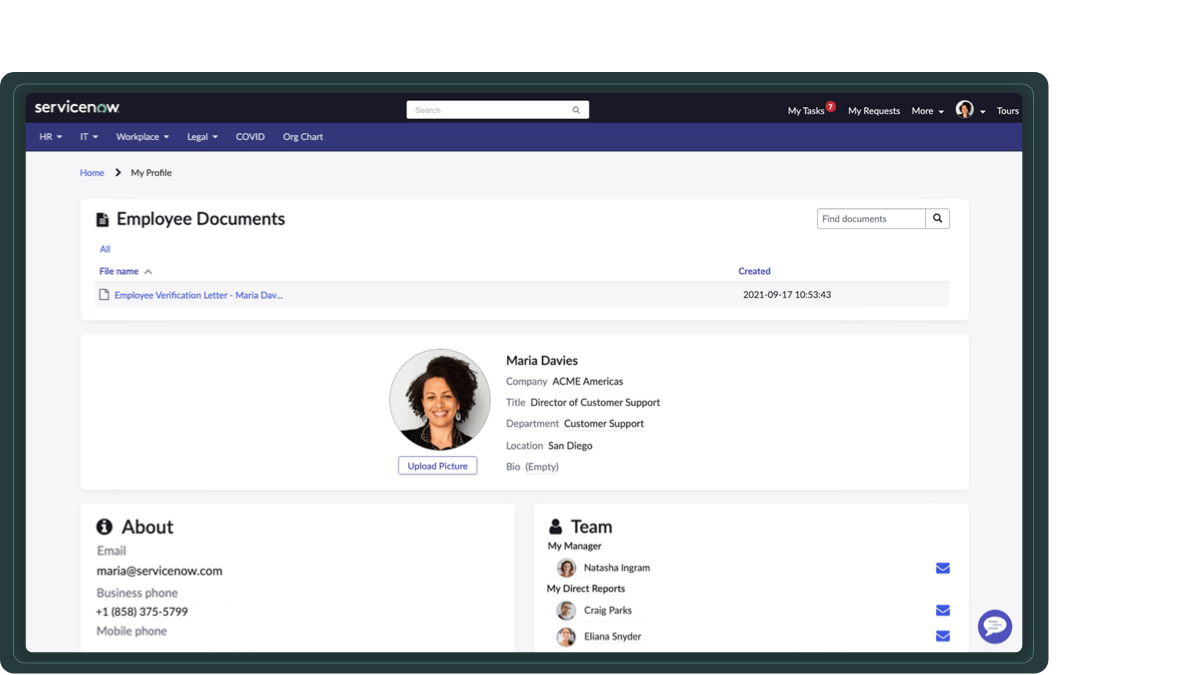Click the envelope icon beside Eliana Snyder
The width and height of the screenshot is (1200, 675).
[942, 635]
